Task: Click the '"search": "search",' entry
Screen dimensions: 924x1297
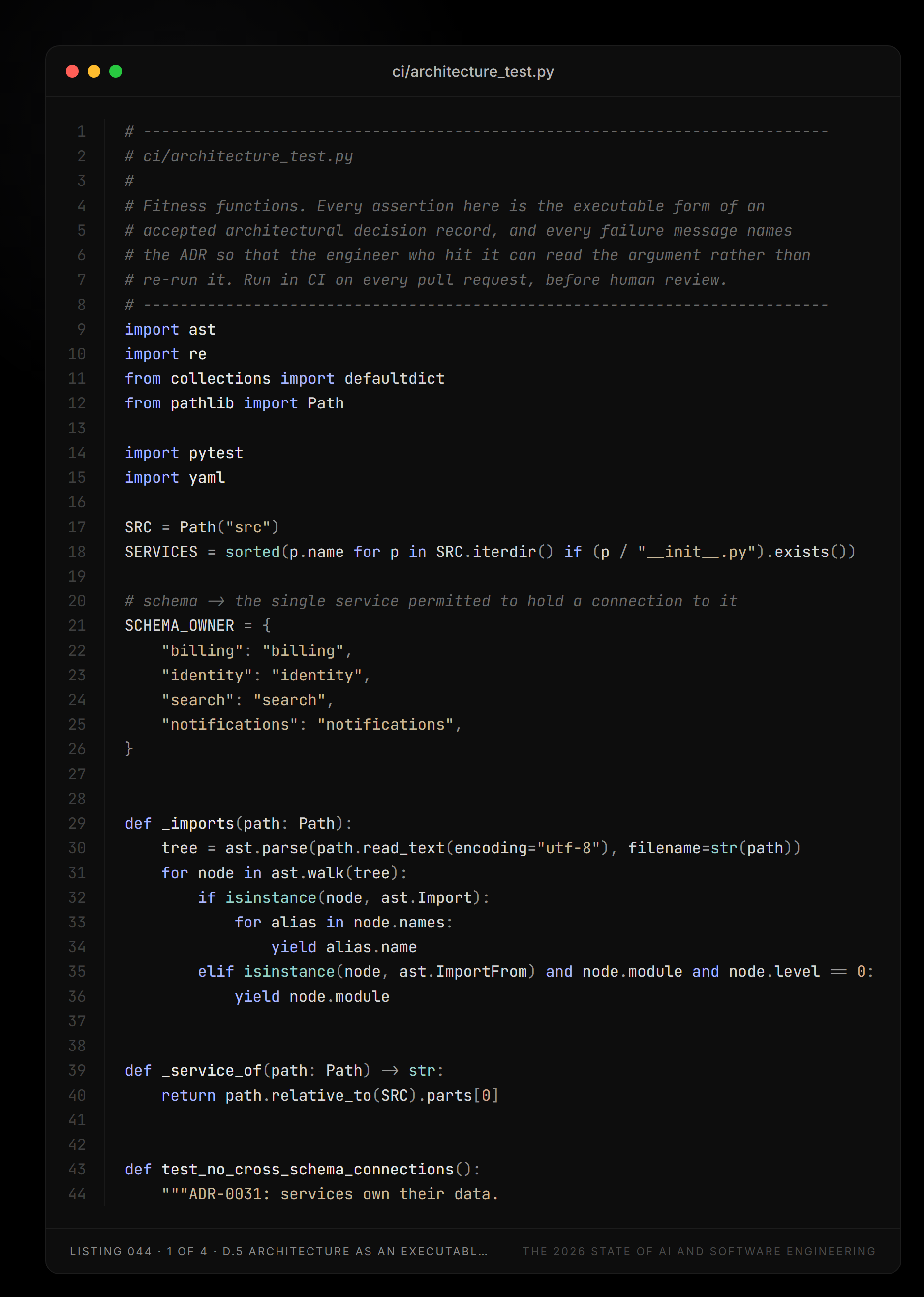Action: [x=248, y=700]
